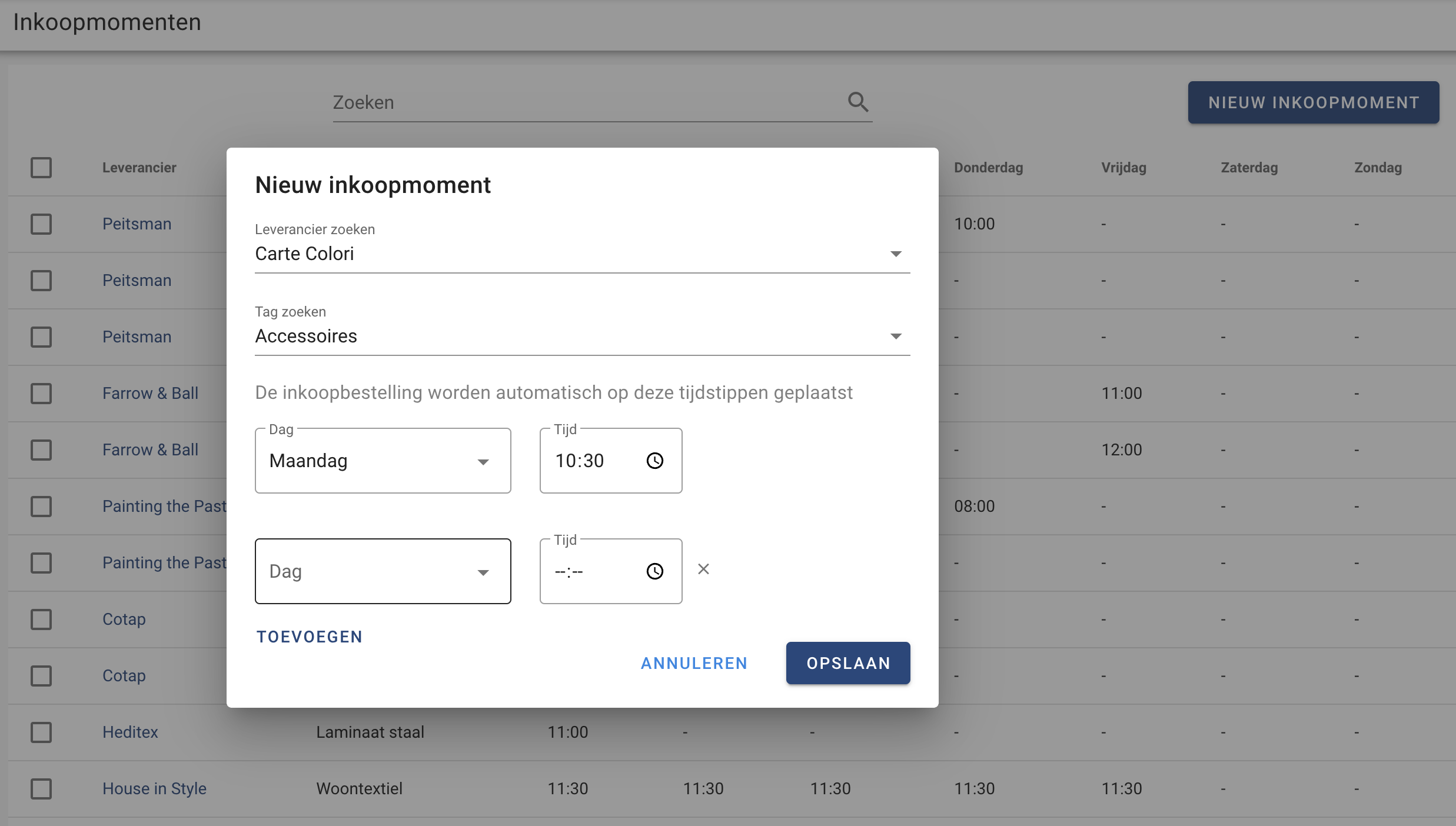Save with the Opslaan button
The width and height of the screenshot is (1456, 826).
847,663
